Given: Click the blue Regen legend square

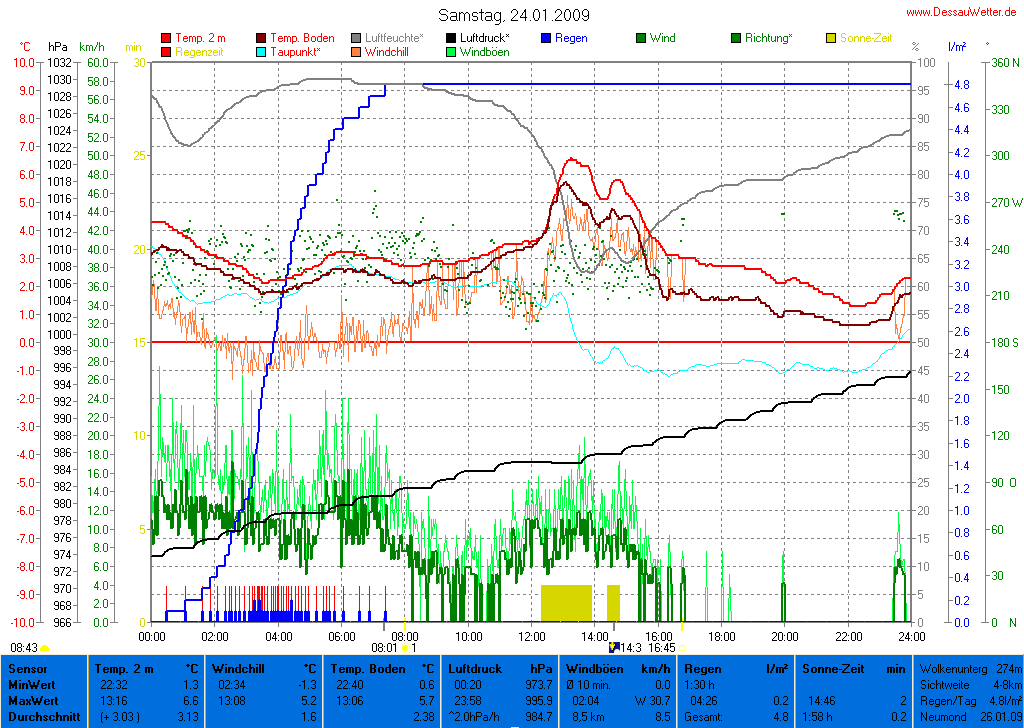Looking at the screenshot, I should (x=546, y=38).
